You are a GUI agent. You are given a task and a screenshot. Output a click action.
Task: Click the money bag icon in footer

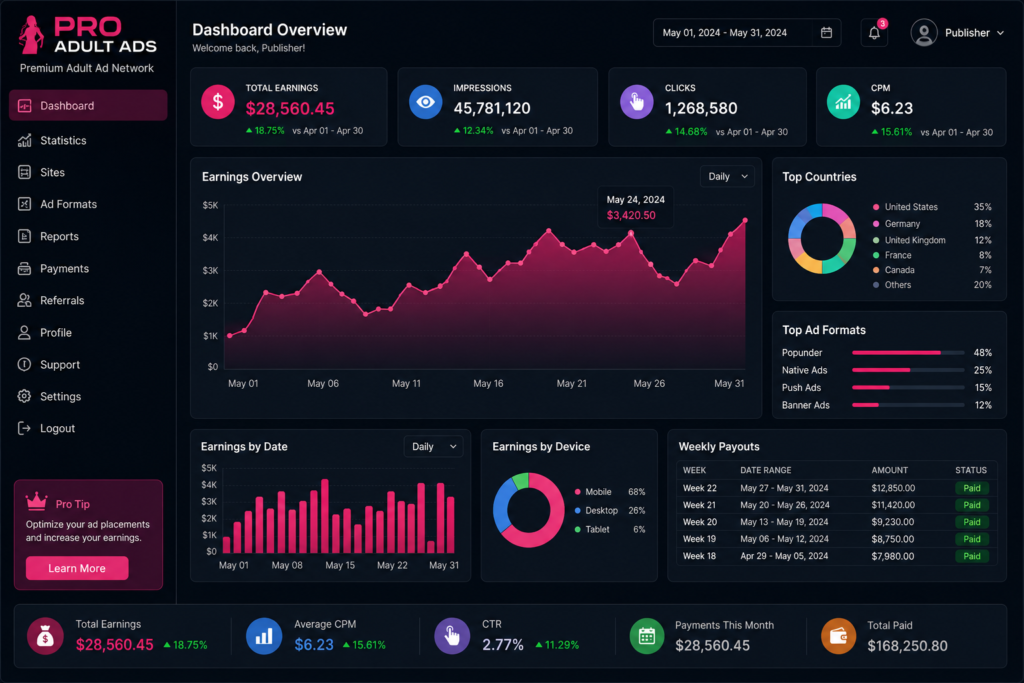(45, 636)
